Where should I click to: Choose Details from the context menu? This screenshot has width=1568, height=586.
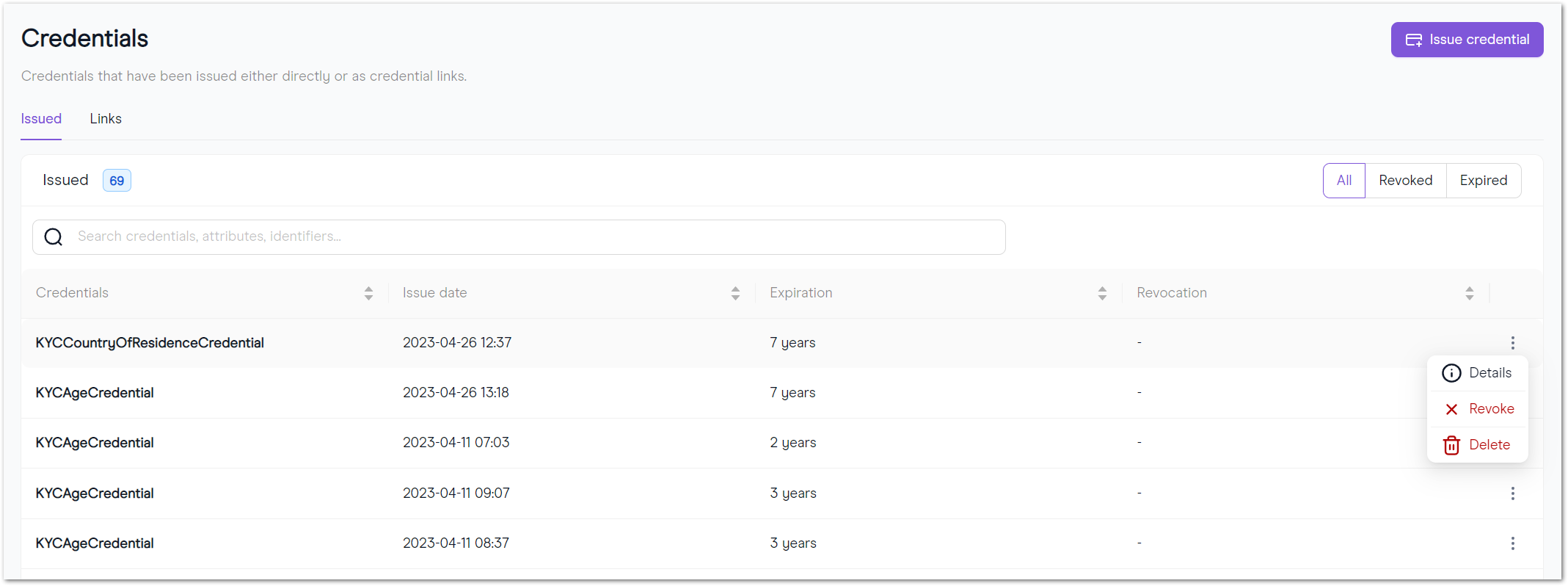pos(1478,373)
